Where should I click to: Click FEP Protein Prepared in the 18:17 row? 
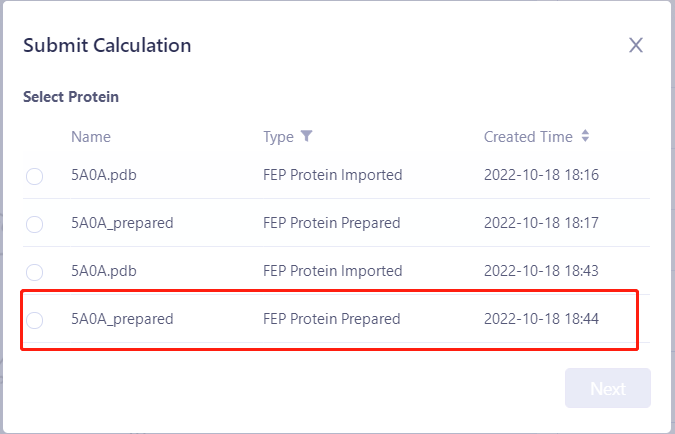pos(331,223)
